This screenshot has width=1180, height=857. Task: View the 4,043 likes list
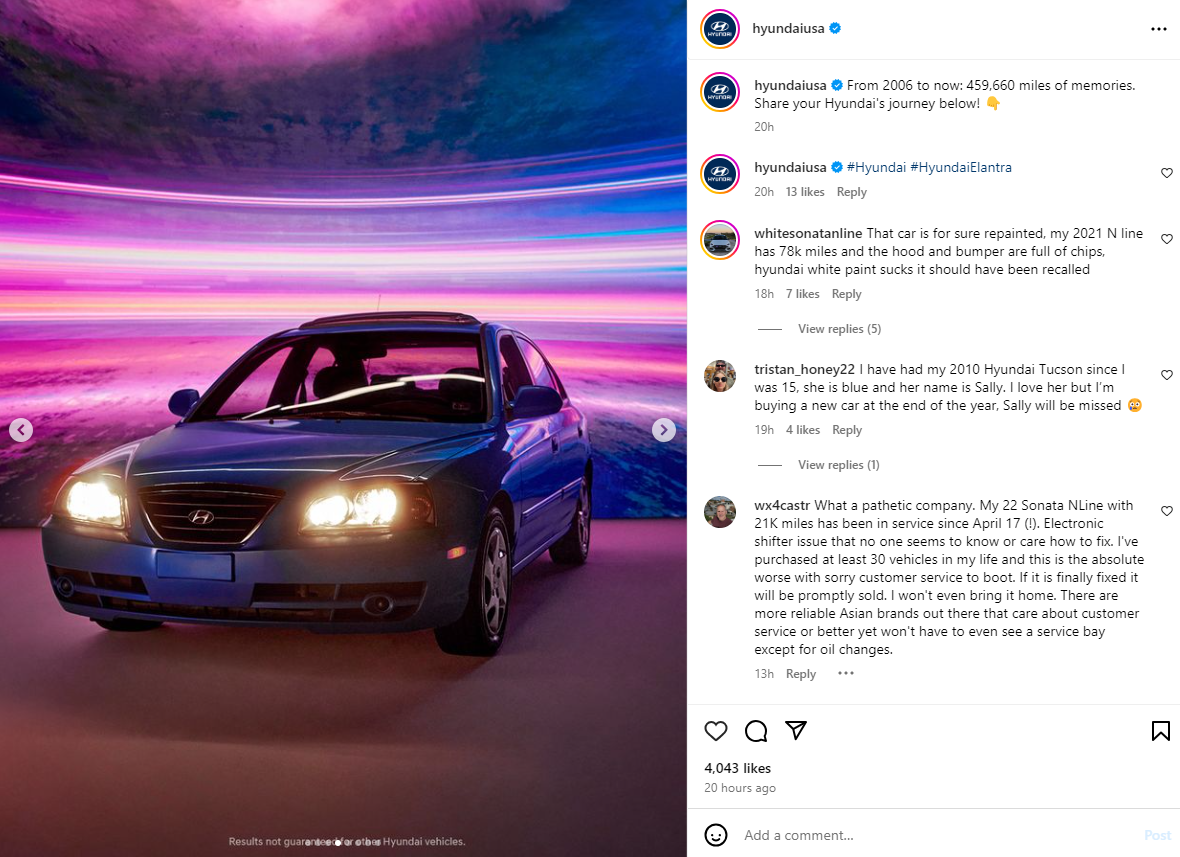pyautogui.click(x=738, y=768)
